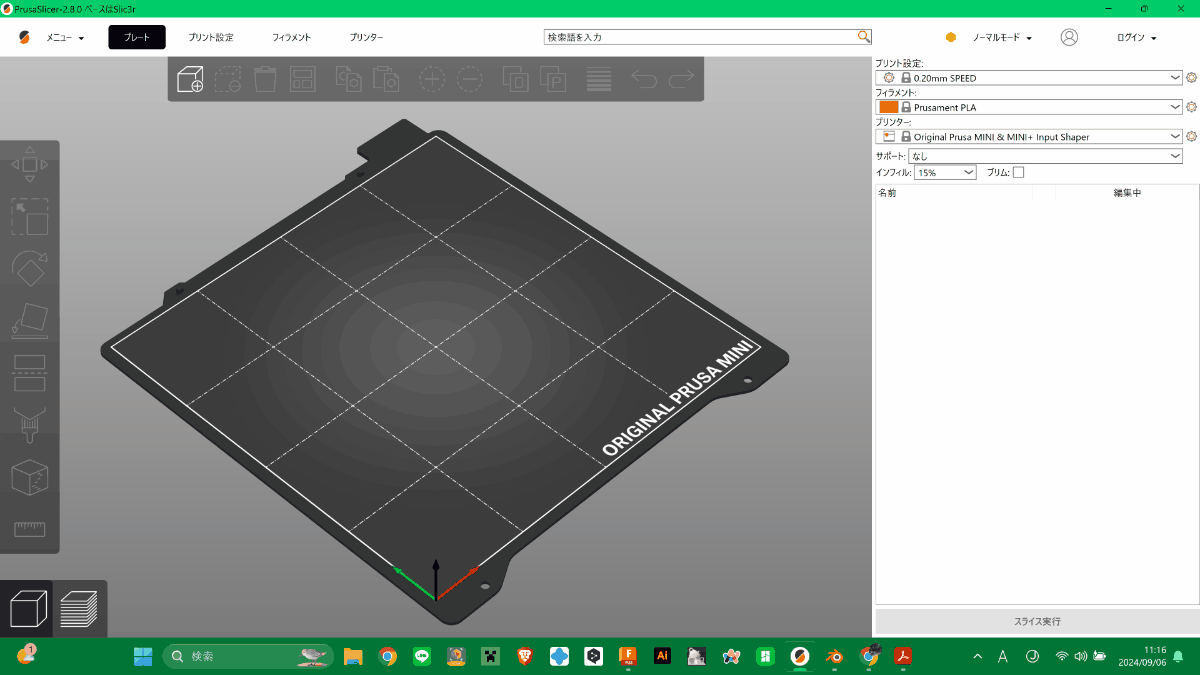The height and width of the screenshot is (675, 1200).
Task: Click the Redo arrow in toolbar
Action: pos(681,79)
